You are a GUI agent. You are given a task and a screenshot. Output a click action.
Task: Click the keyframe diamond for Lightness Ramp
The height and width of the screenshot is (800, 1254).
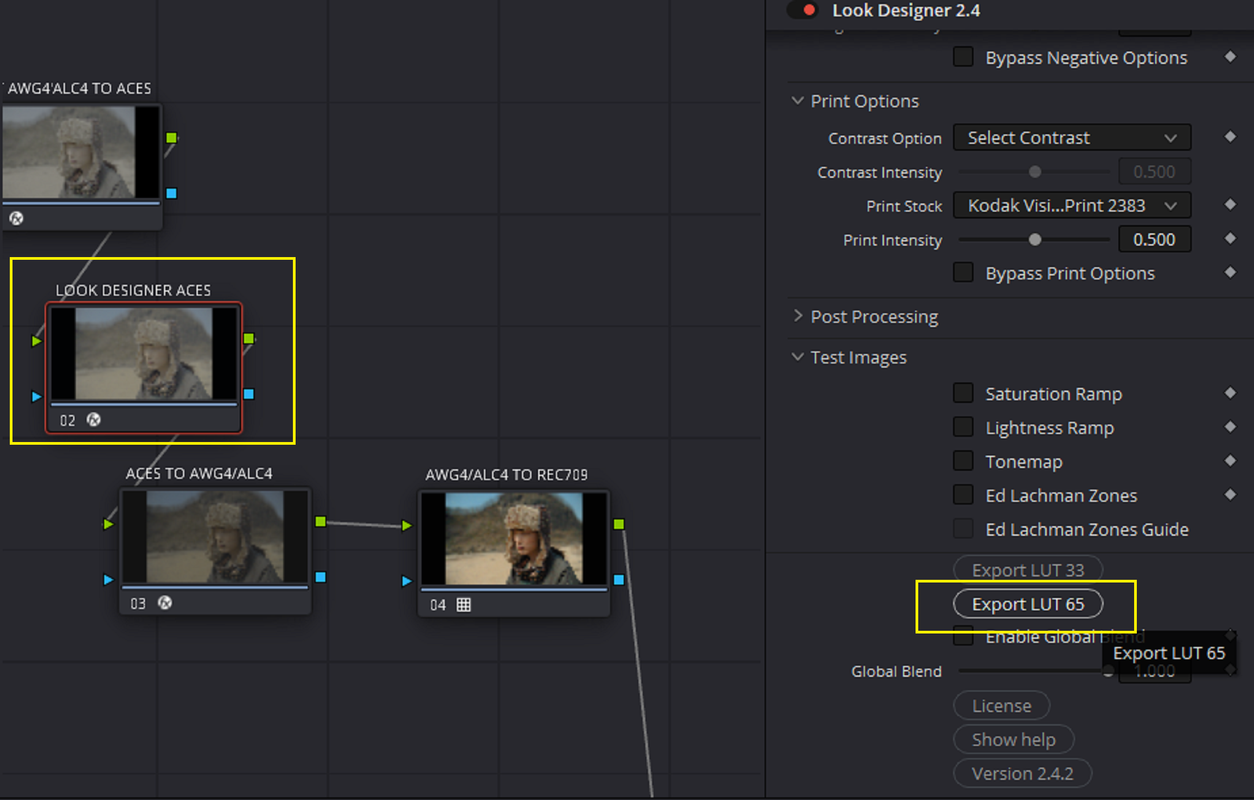(x=1231, y=428)
